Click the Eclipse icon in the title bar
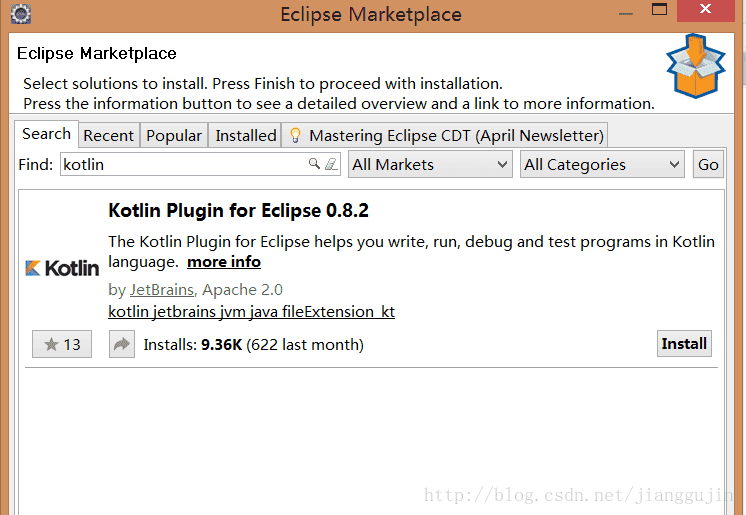 pos(20,14)
